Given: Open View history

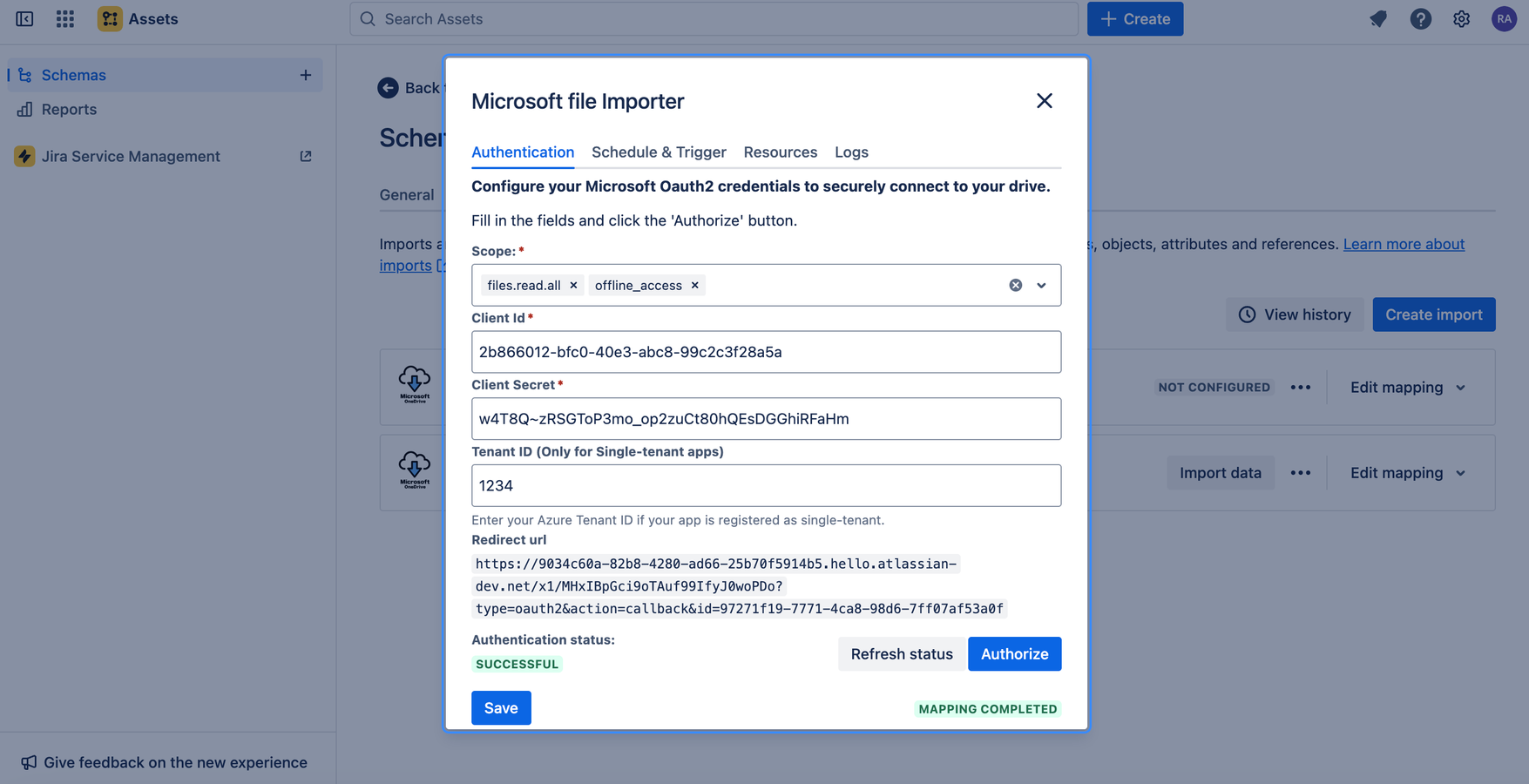Looking at the screenshot, I should pos(1296,314).
